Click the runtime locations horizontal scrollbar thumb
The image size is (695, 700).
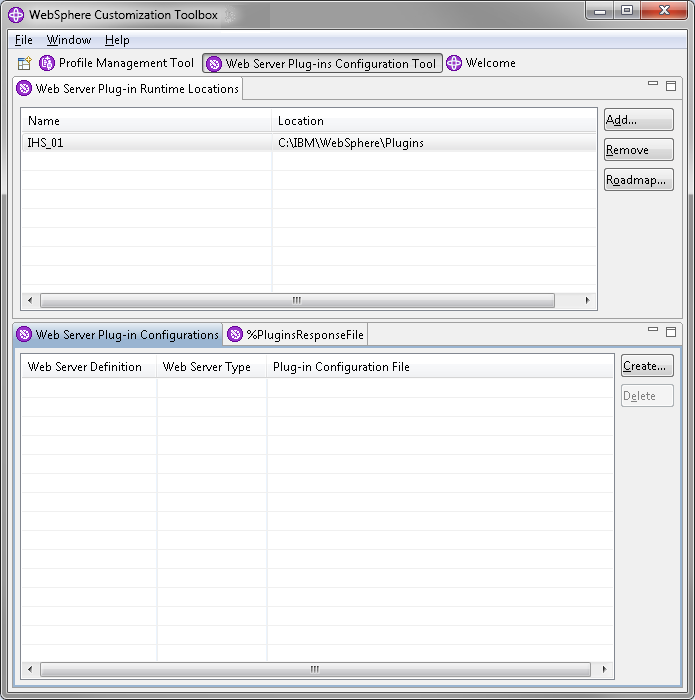coord(297,300)
